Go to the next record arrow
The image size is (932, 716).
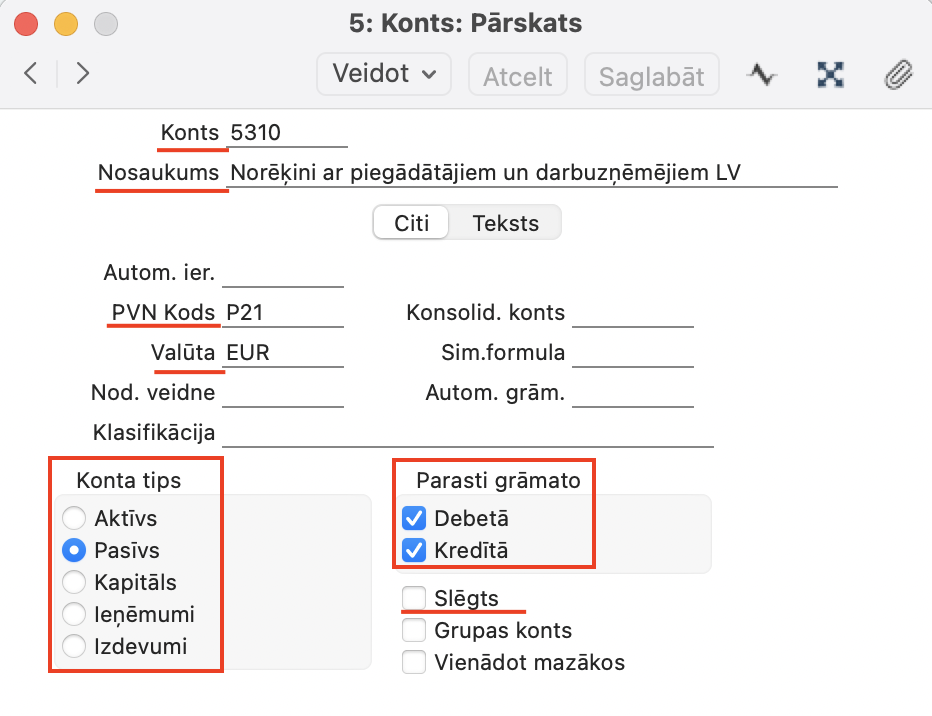(x=83, y=74)
